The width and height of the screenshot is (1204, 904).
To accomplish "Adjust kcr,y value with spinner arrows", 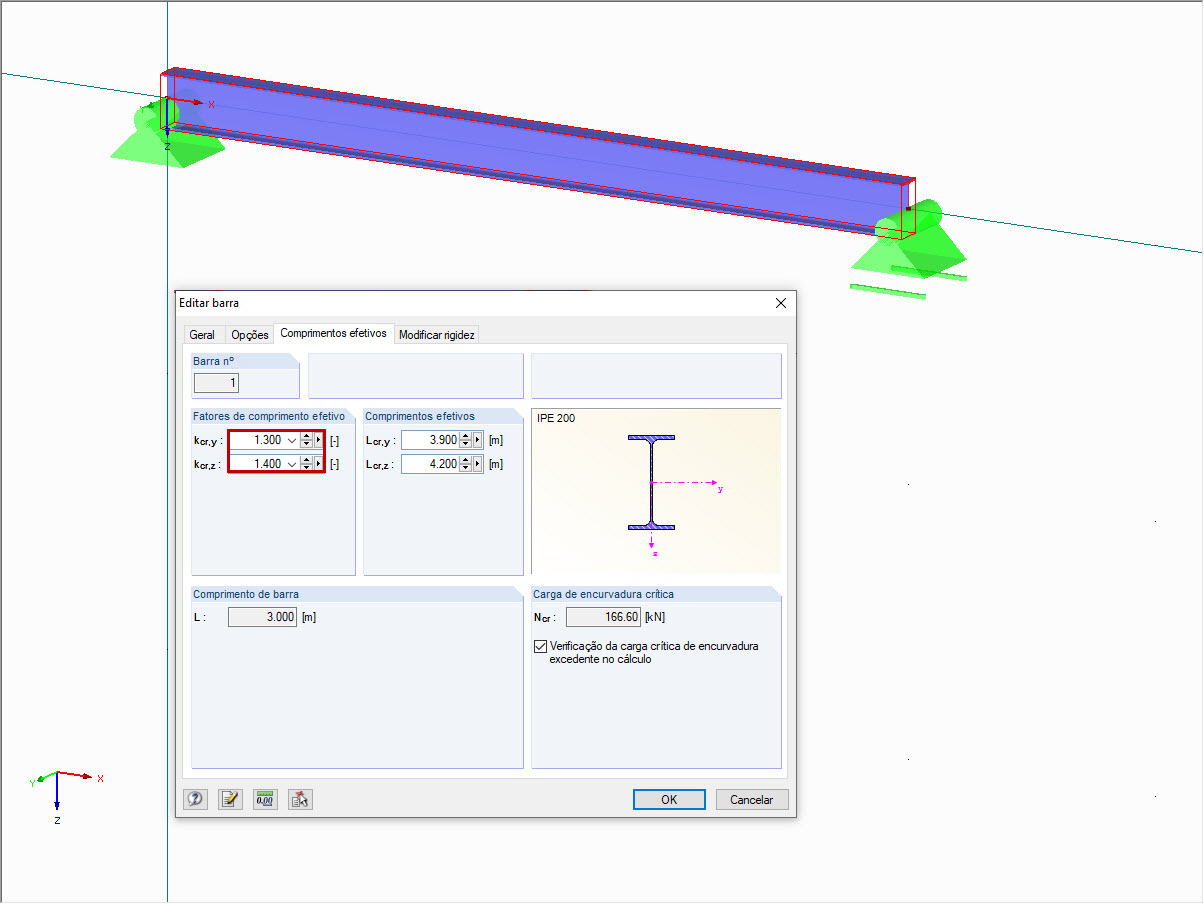I will pos(306,440).
